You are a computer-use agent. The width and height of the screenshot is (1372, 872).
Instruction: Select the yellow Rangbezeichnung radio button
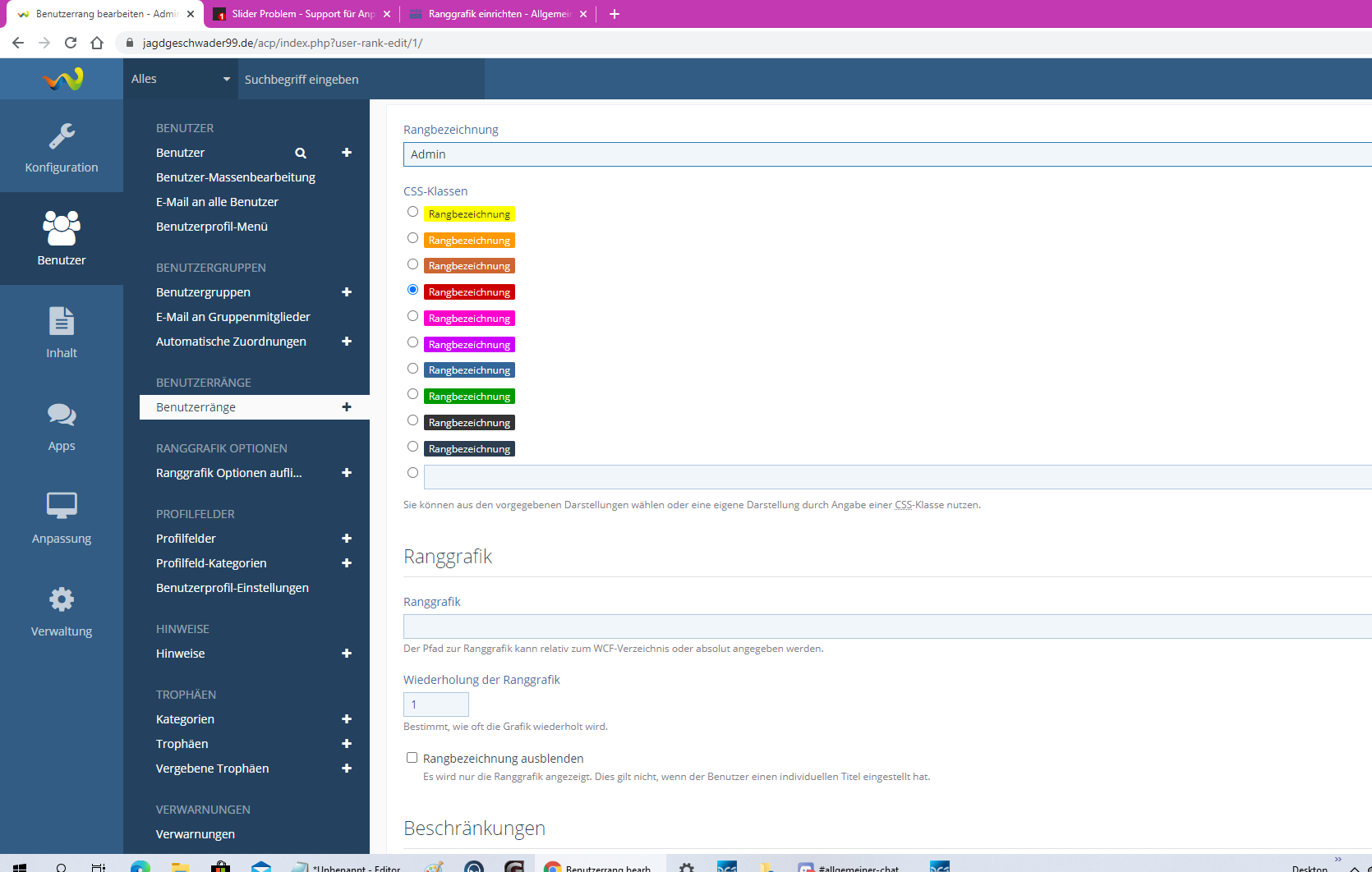click(x=413, y=212)
